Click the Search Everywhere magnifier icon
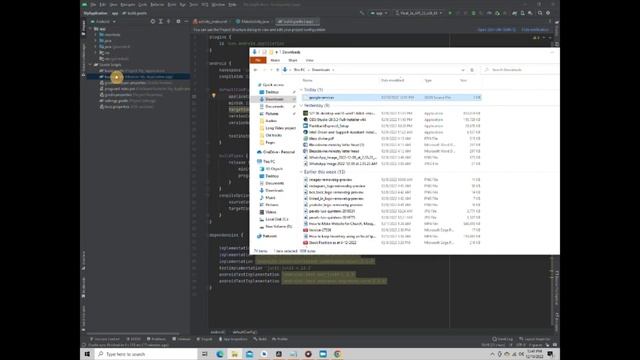 click(x=540, y=13)
